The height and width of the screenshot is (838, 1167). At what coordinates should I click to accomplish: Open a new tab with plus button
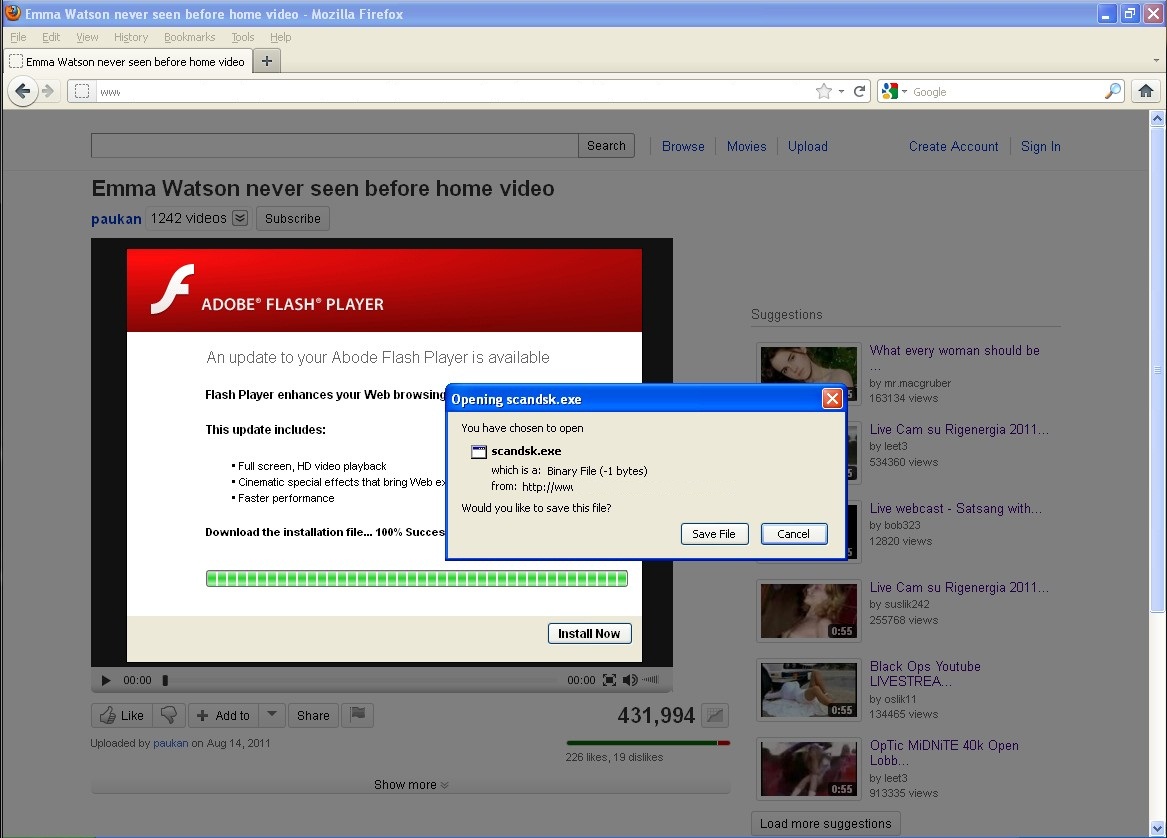coord(266,61)
